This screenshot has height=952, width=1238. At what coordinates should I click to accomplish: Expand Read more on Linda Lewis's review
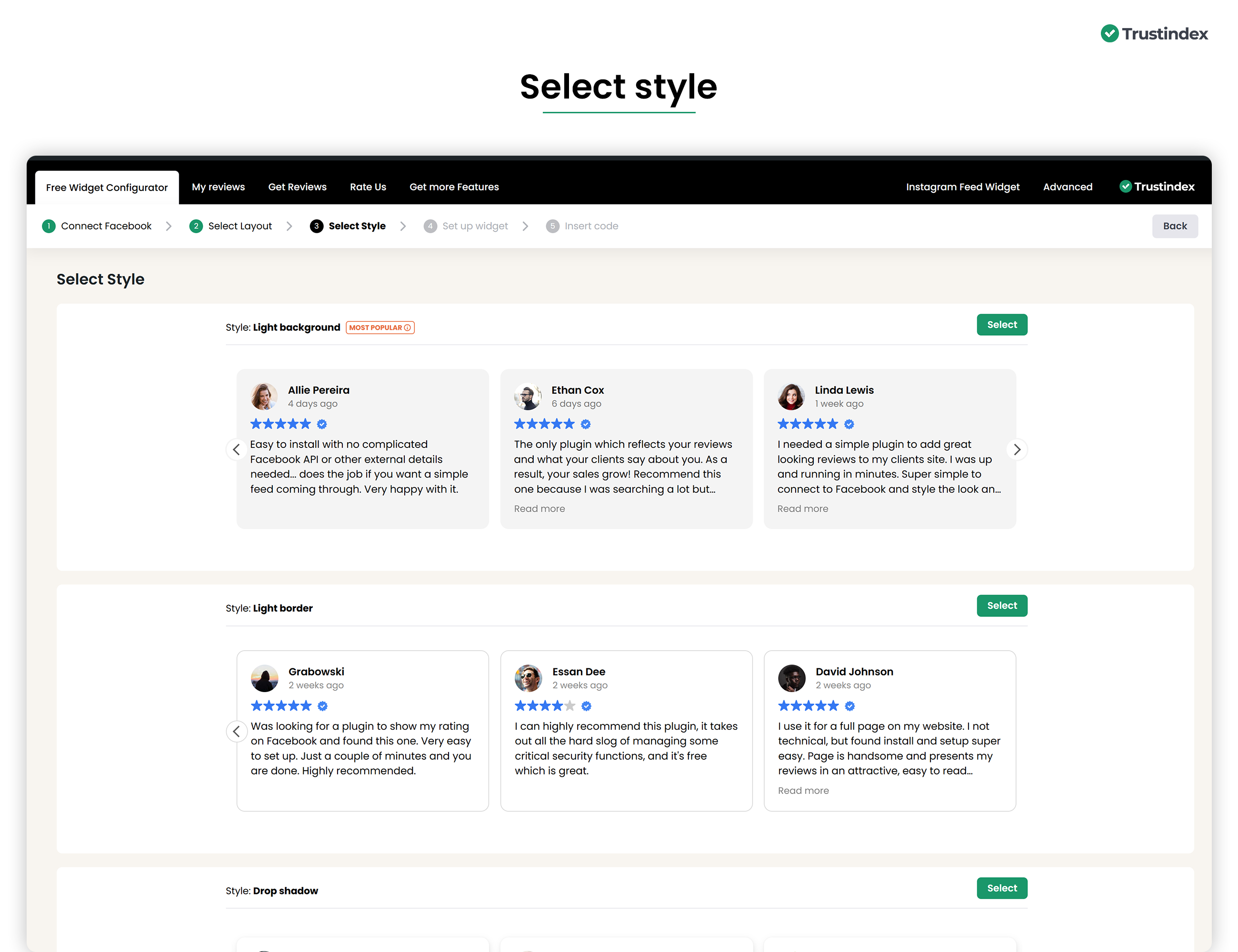(803, 508)
